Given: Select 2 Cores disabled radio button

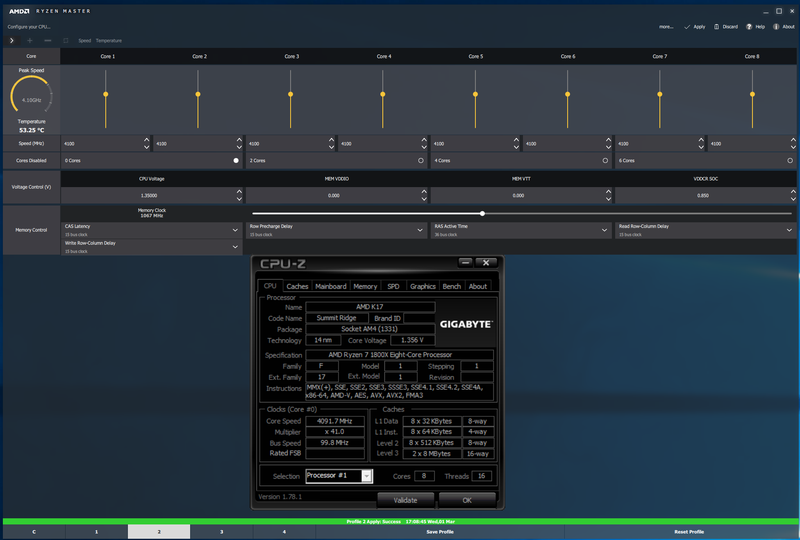Looking at the screenshot, I should click(x=421, y=160).
